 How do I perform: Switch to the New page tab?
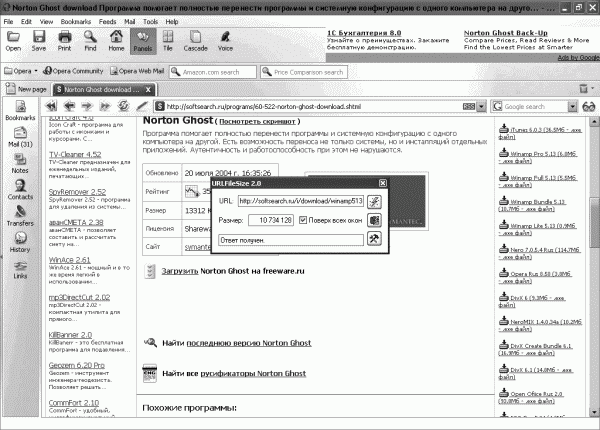coord(26,89)
